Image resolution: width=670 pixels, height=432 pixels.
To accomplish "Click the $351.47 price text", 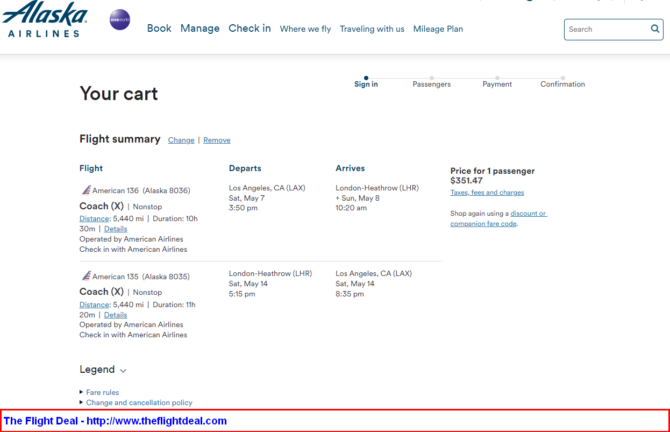I will click(466, 181).
